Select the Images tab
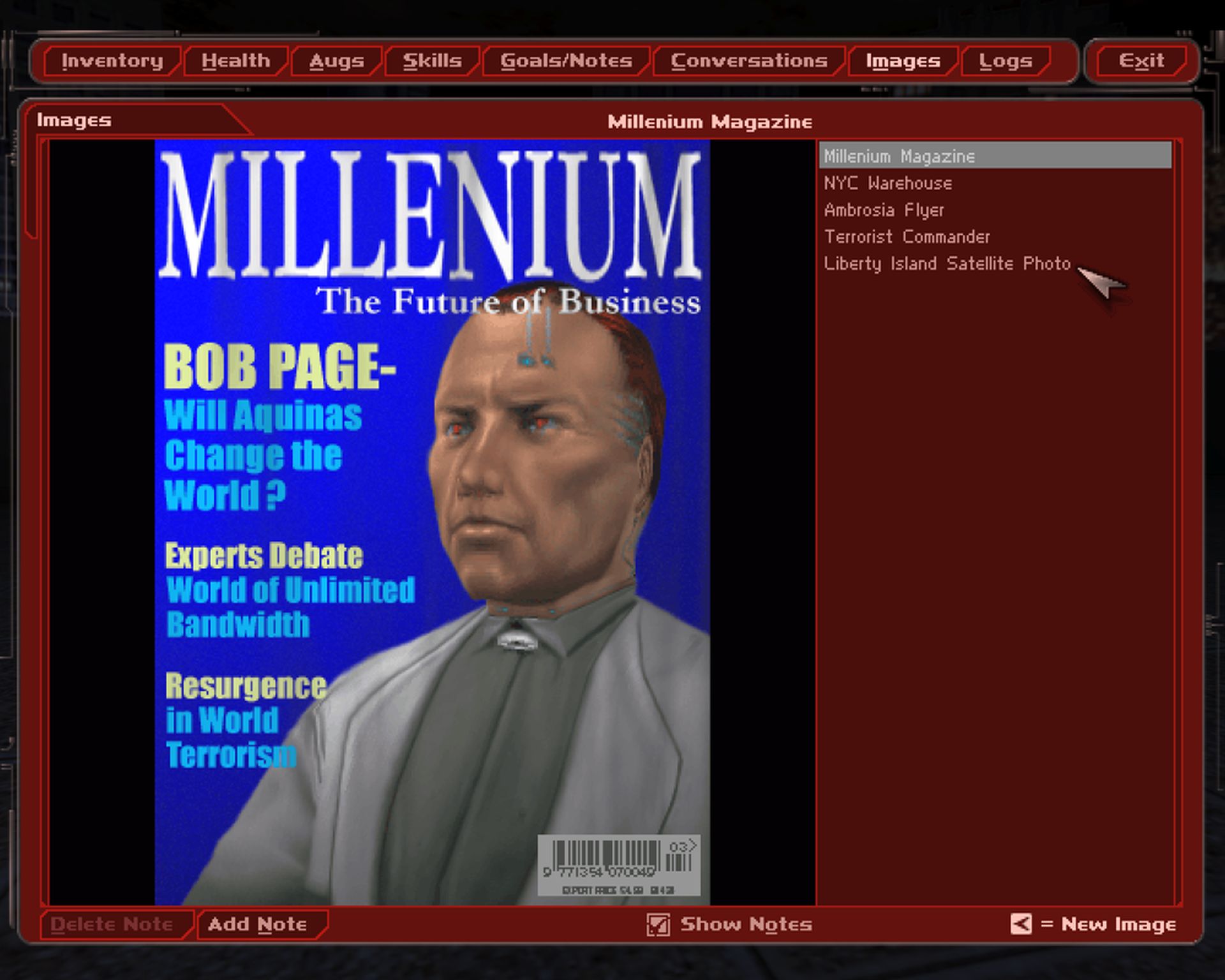 (x=902, y=61)
